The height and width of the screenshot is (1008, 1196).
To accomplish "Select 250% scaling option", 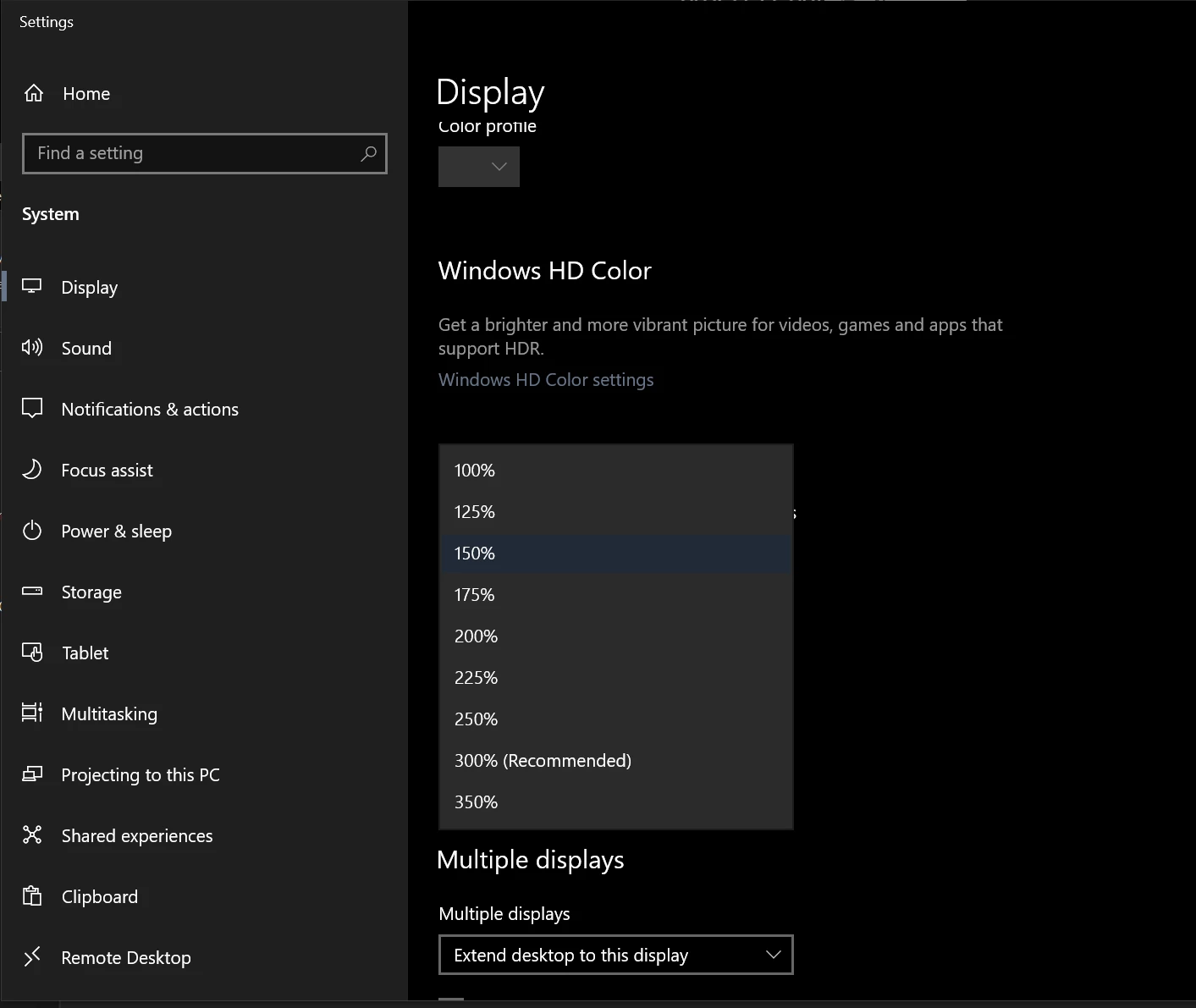I will pyautogui.click(x=616, y=719).
